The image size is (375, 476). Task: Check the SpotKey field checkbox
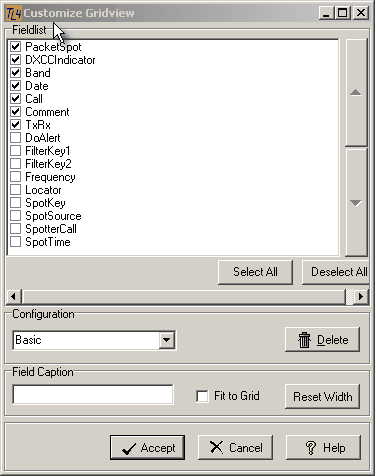pyautogui.click(x=15, y=203)
